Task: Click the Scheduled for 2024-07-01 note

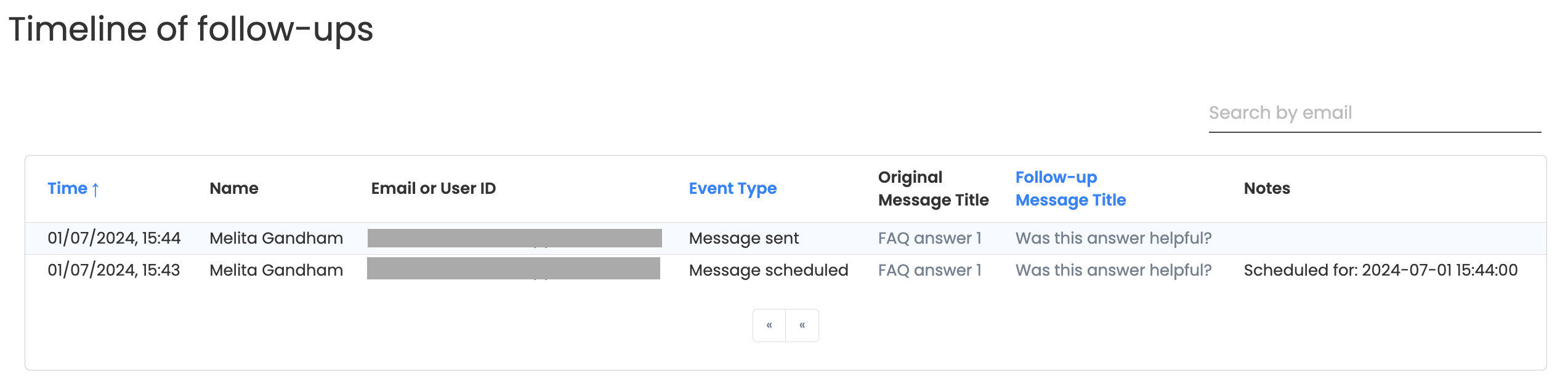Action: click(1380, 270)
